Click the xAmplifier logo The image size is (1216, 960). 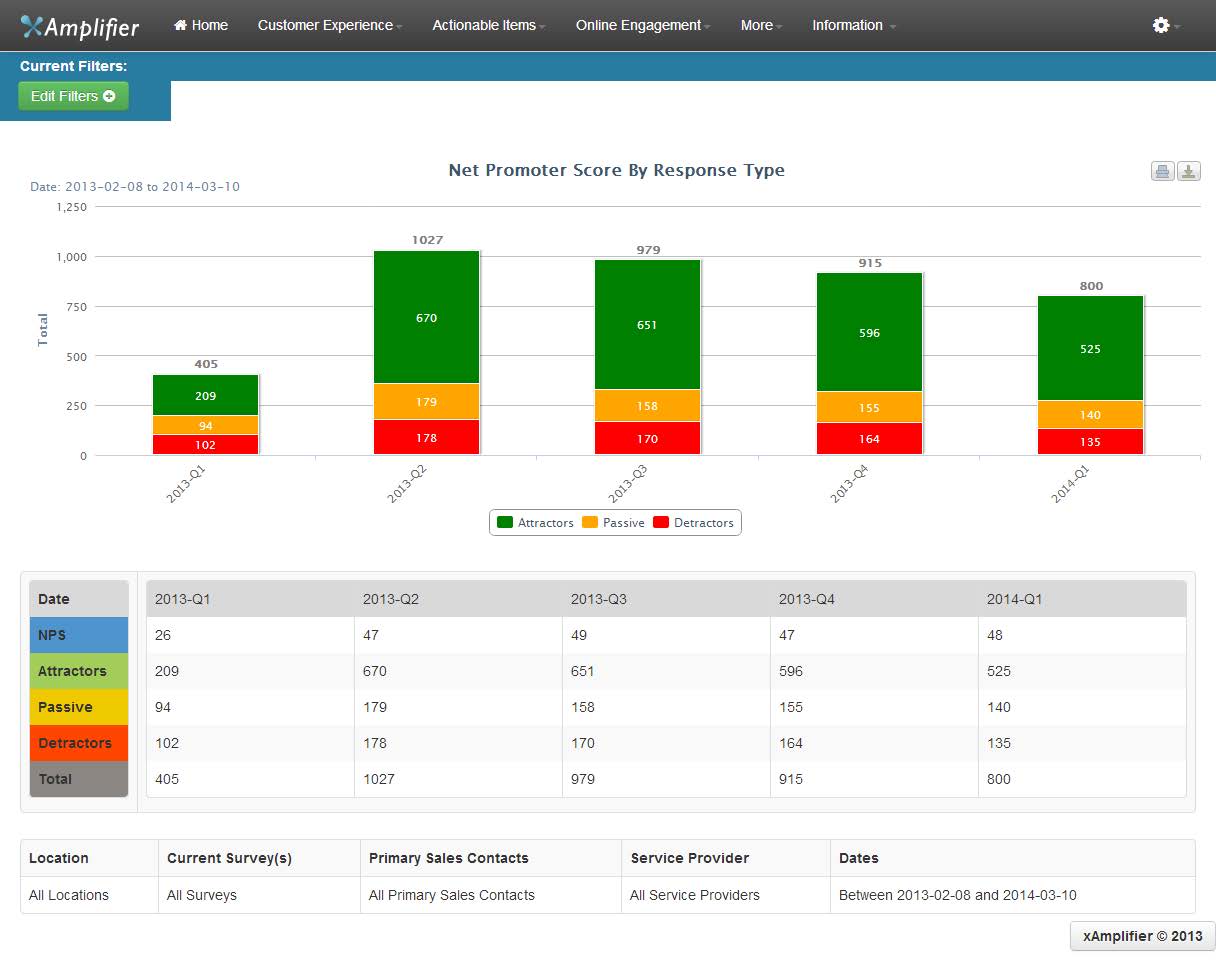pyautogui.click(x=80, y=26)
